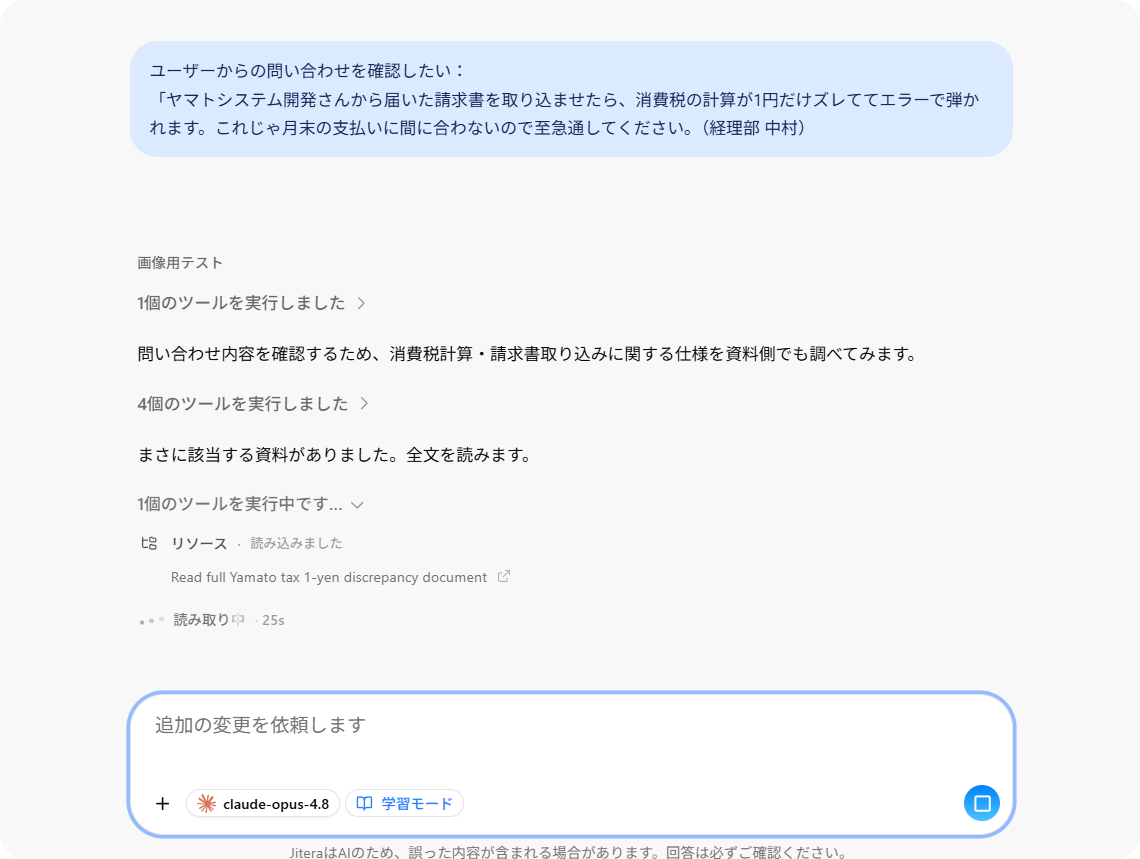
Task: Click the 読み取り中 status text
Action: (x=209, y=620)
